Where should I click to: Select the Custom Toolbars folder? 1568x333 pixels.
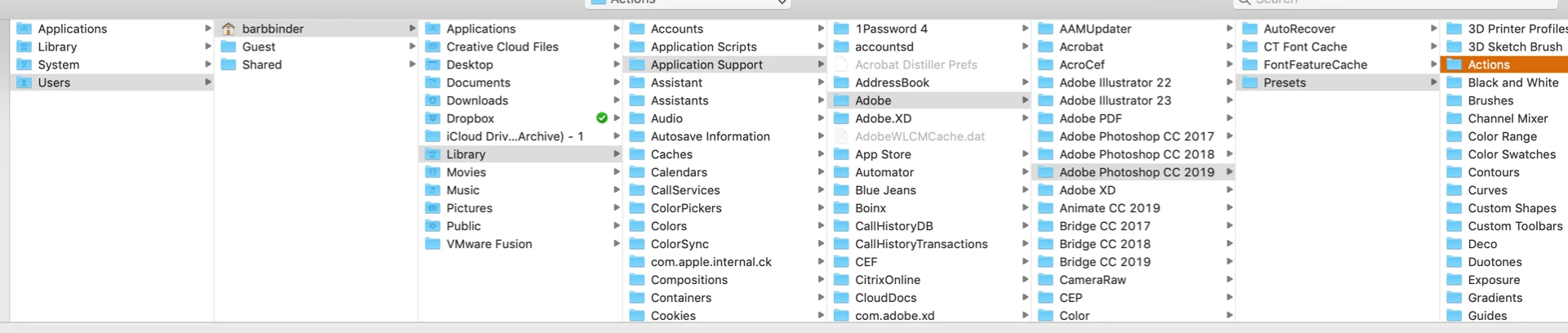pos(1504,226)
